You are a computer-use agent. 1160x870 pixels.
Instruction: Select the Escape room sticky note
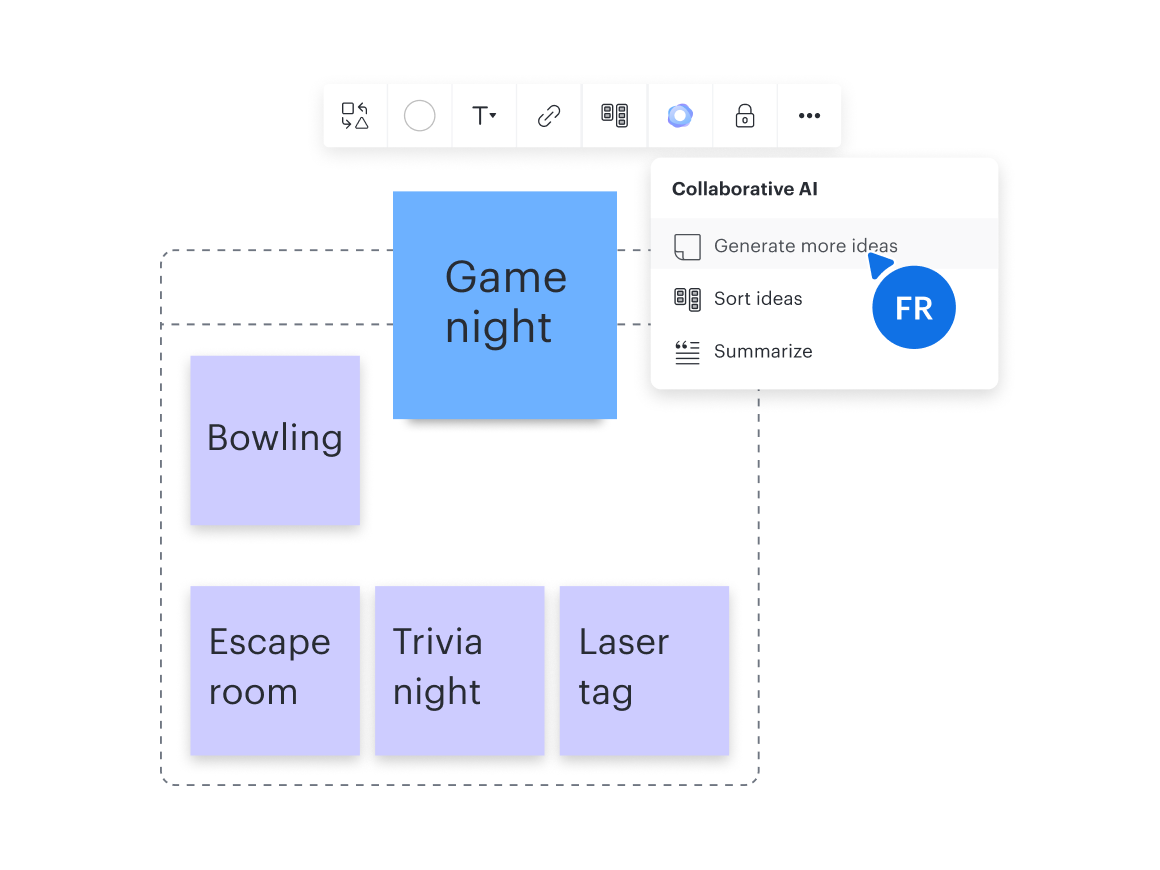click(x=275, y=670)
